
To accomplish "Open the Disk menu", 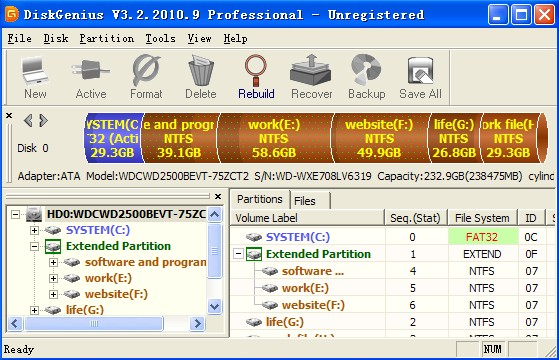I will click(56, 38).
